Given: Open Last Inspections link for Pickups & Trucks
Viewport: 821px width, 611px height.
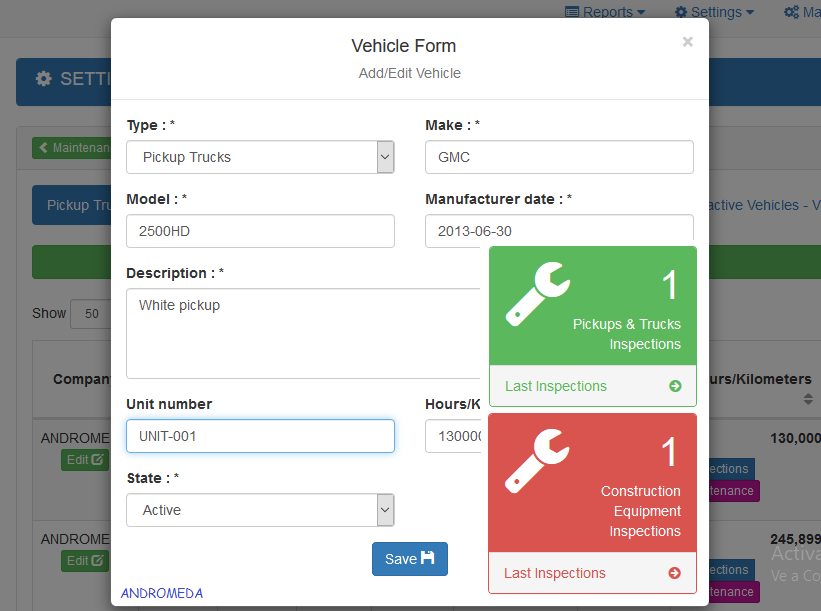Looking at the screenshot, I should coord(556,386).
